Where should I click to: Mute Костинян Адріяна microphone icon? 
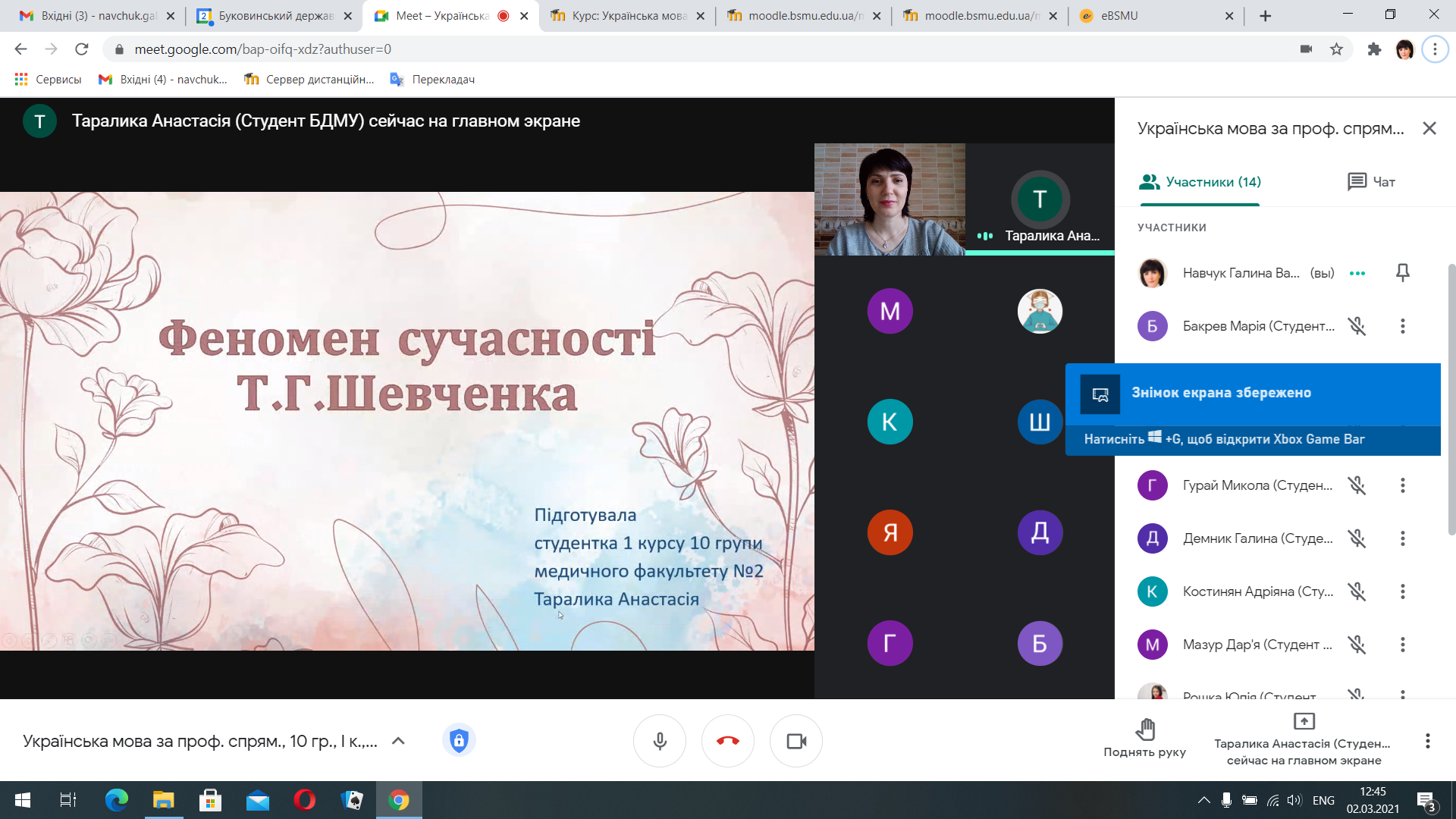click(1357, 591)
